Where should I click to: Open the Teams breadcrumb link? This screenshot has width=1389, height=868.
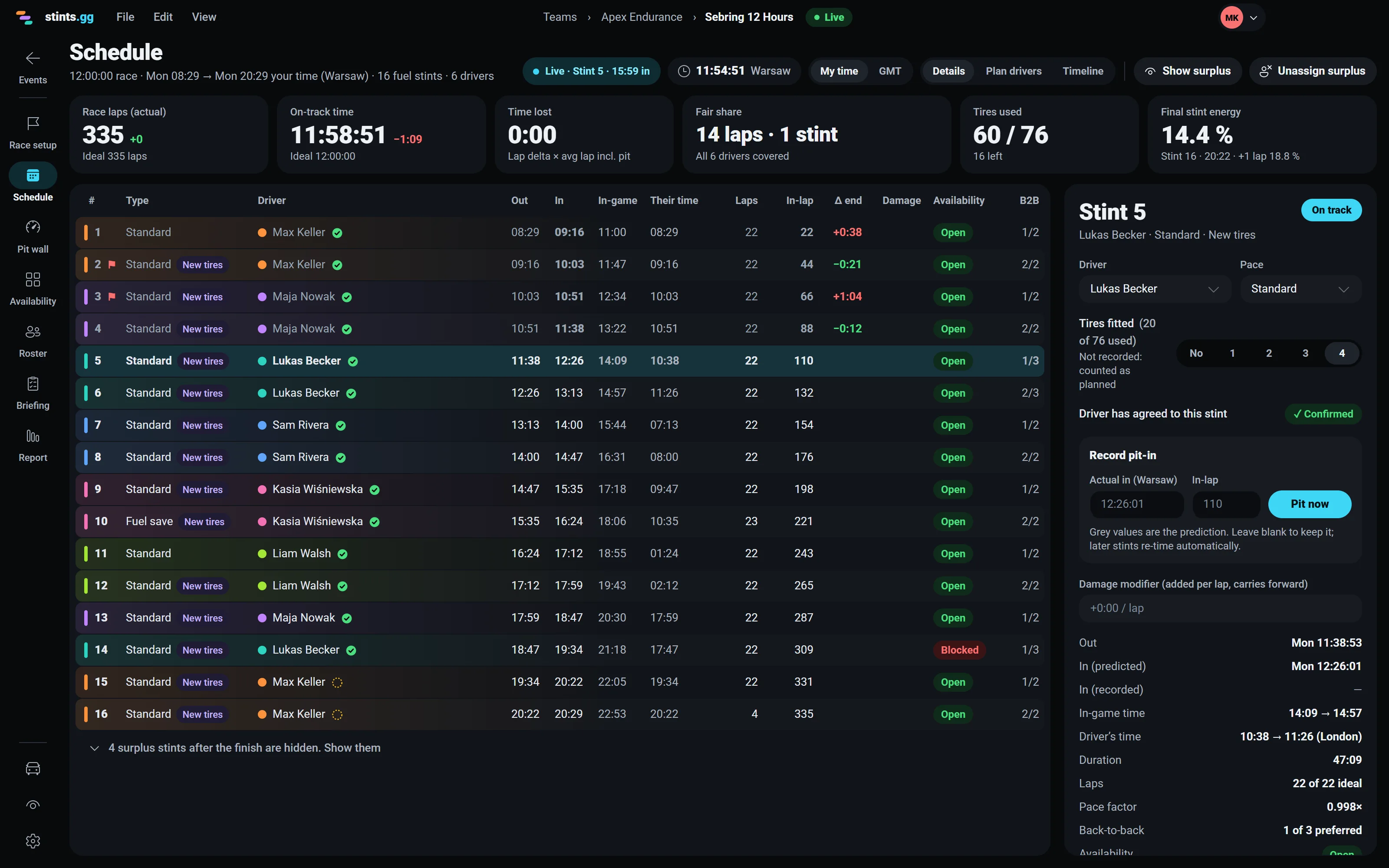[x=560, y=17]
